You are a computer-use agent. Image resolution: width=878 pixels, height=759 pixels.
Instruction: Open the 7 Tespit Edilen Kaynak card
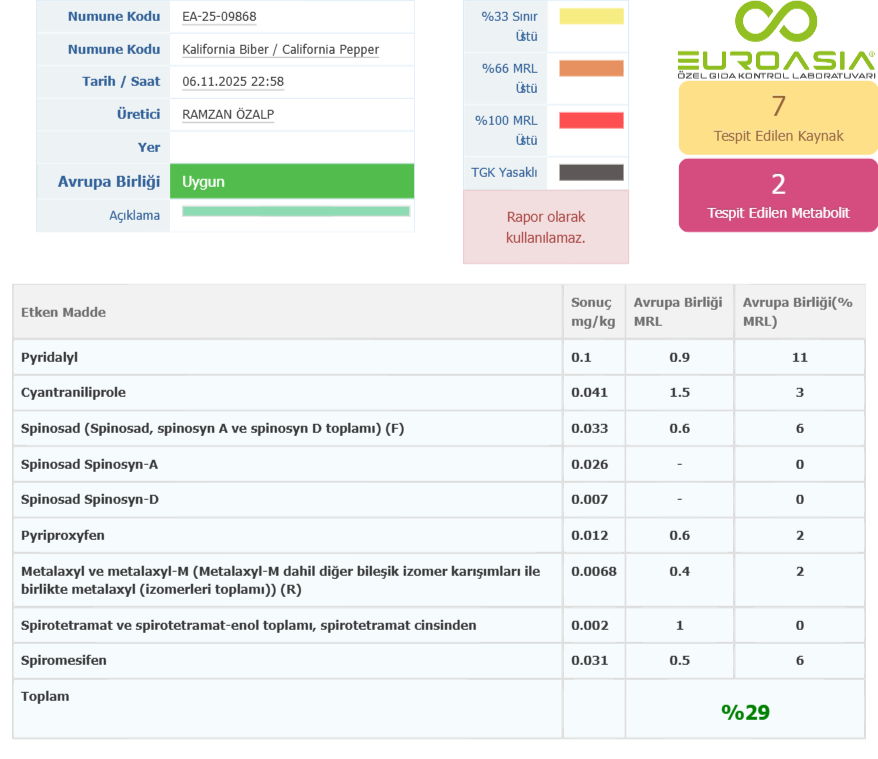pyautogui.click(x=778, y=117)
